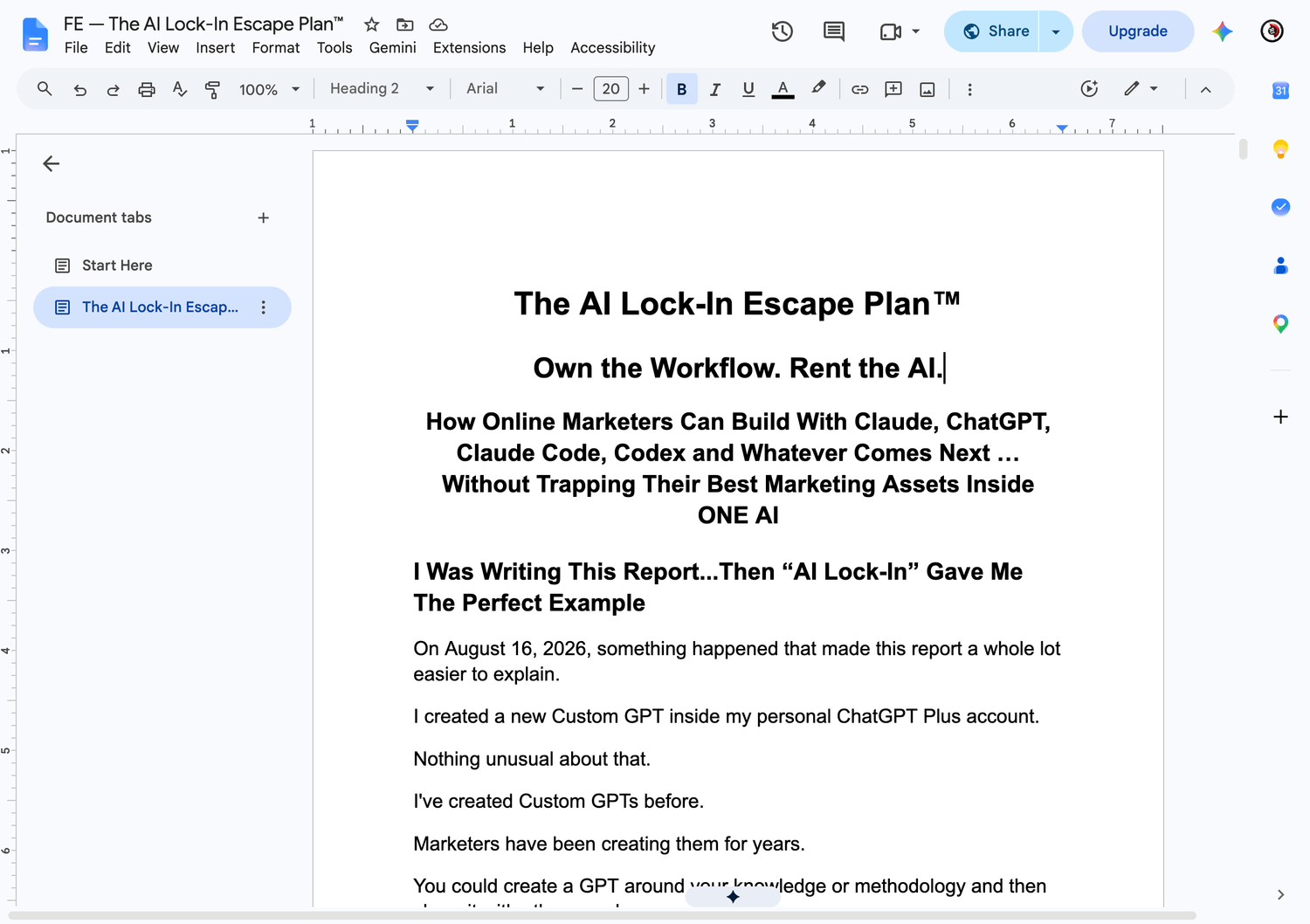Open the Help menu

(x=538, y=48)
